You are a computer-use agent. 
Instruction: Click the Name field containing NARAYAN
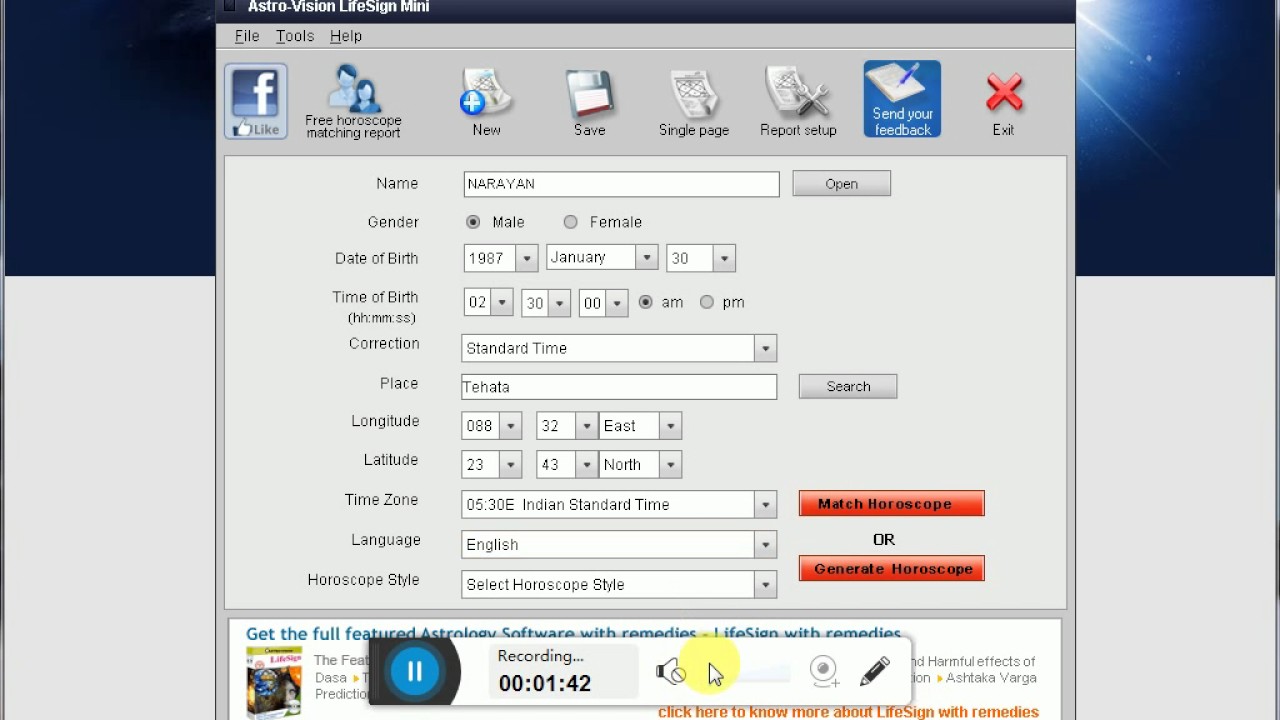(621, 184)
